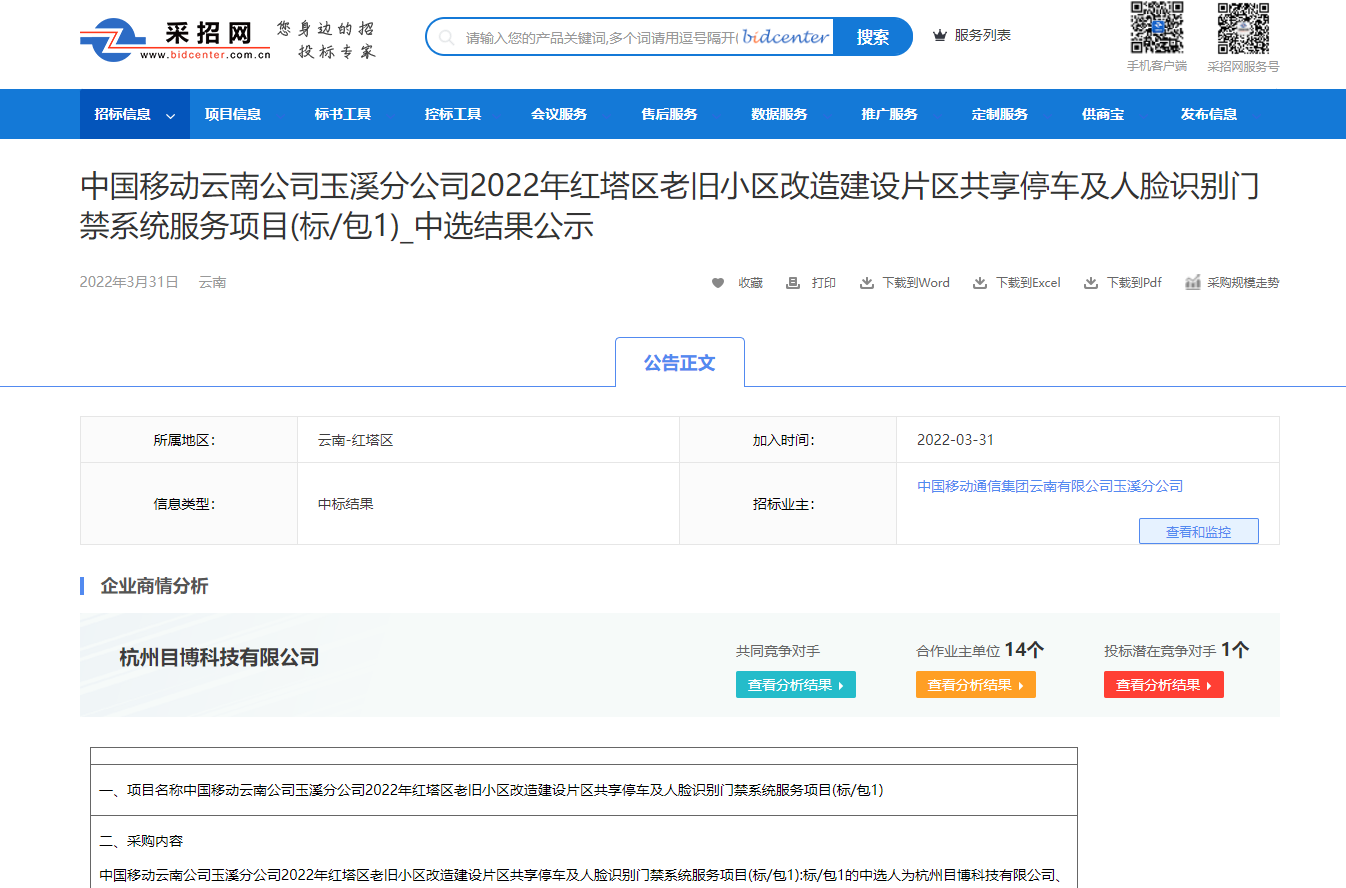Click the 下载到Excel text link
The height and width of the screenshot is (888, 1346).
[x=1028, y=283]
